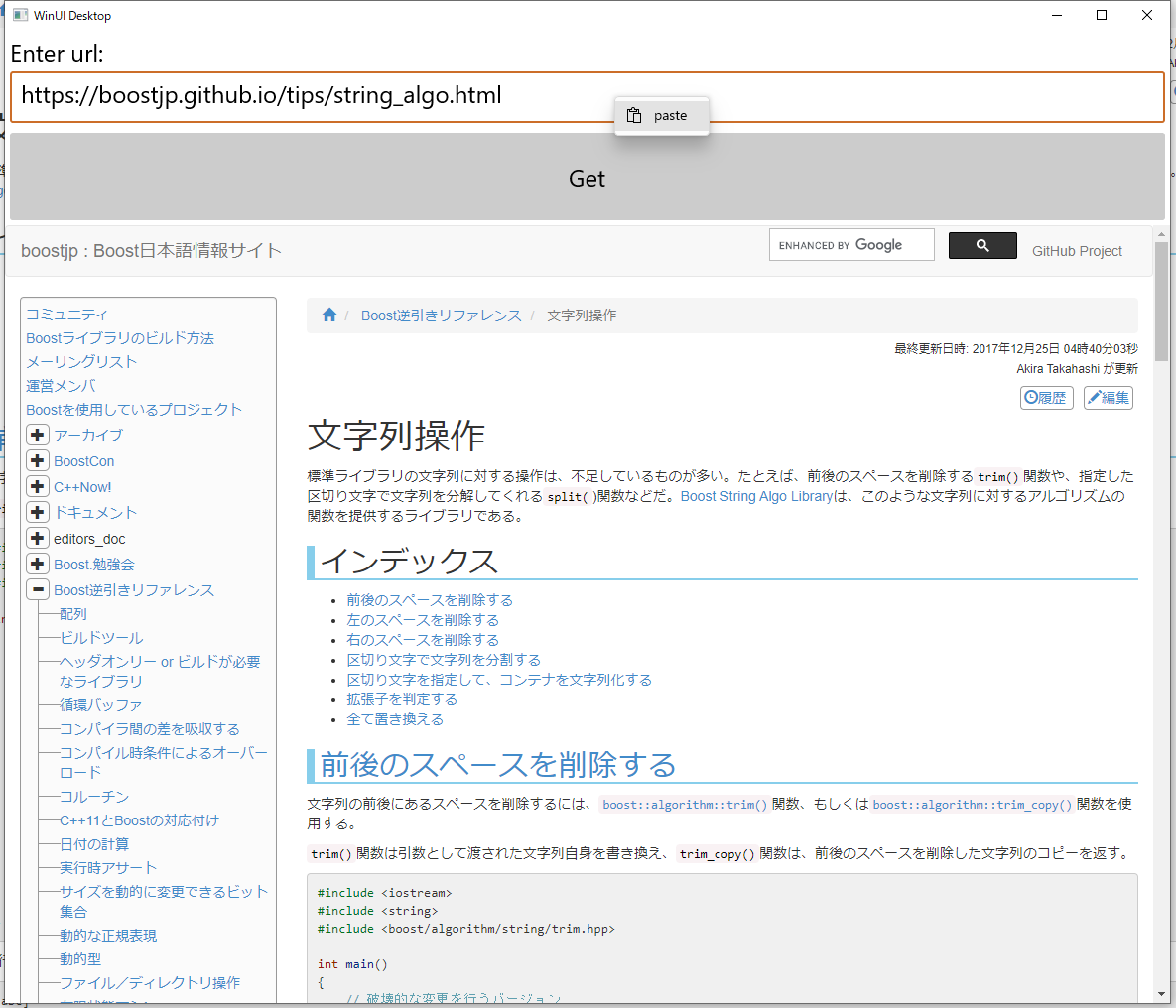Click the black search magnifier button
1176x1008 pixels.
coord(982,245)
